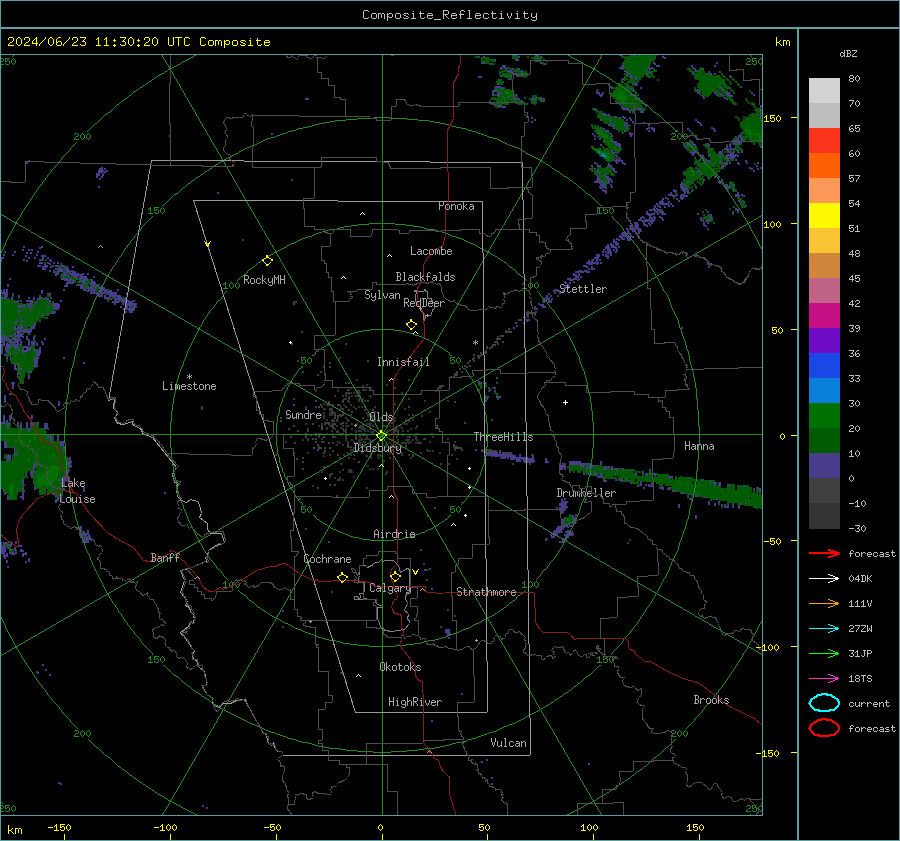Image resolution: width=900 pixels, height=841 pixels.
Task: Click the white plus marker west of Hanna
Action: click(x=565, y=402)
